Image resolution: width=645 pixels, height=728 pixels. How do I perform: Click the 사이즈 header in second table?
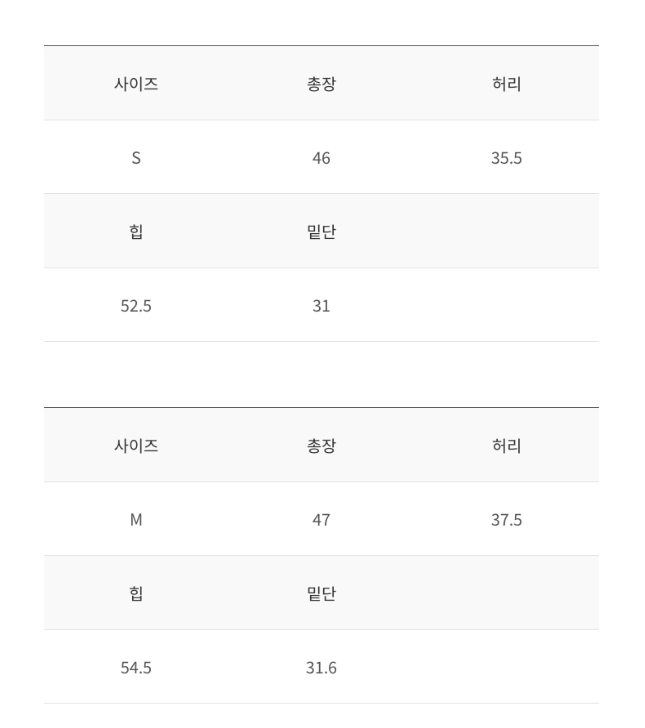(136, 446)
